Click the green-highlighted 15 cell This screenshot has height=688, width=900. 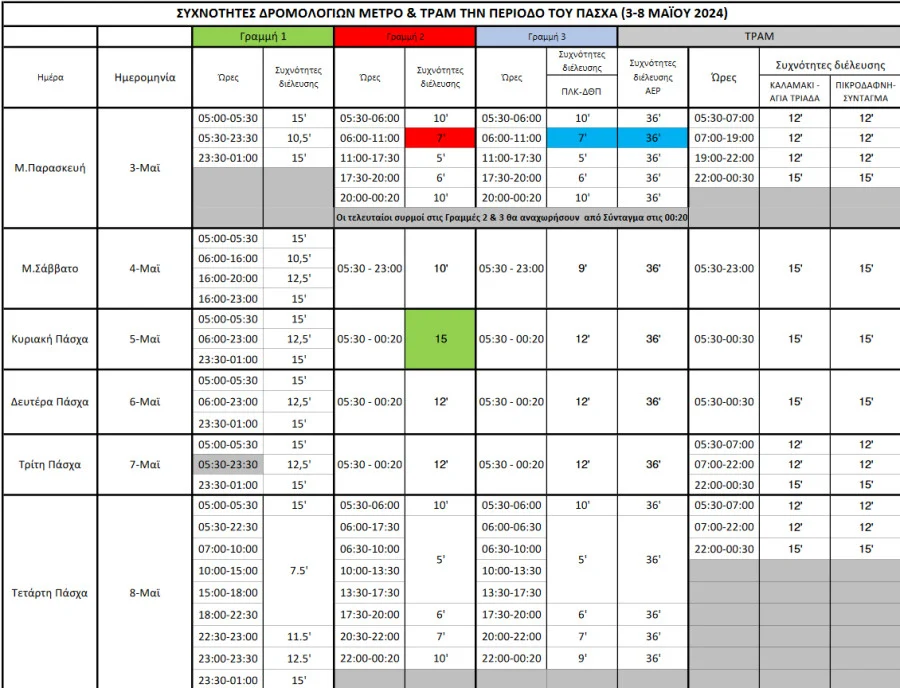pos(440,339)
